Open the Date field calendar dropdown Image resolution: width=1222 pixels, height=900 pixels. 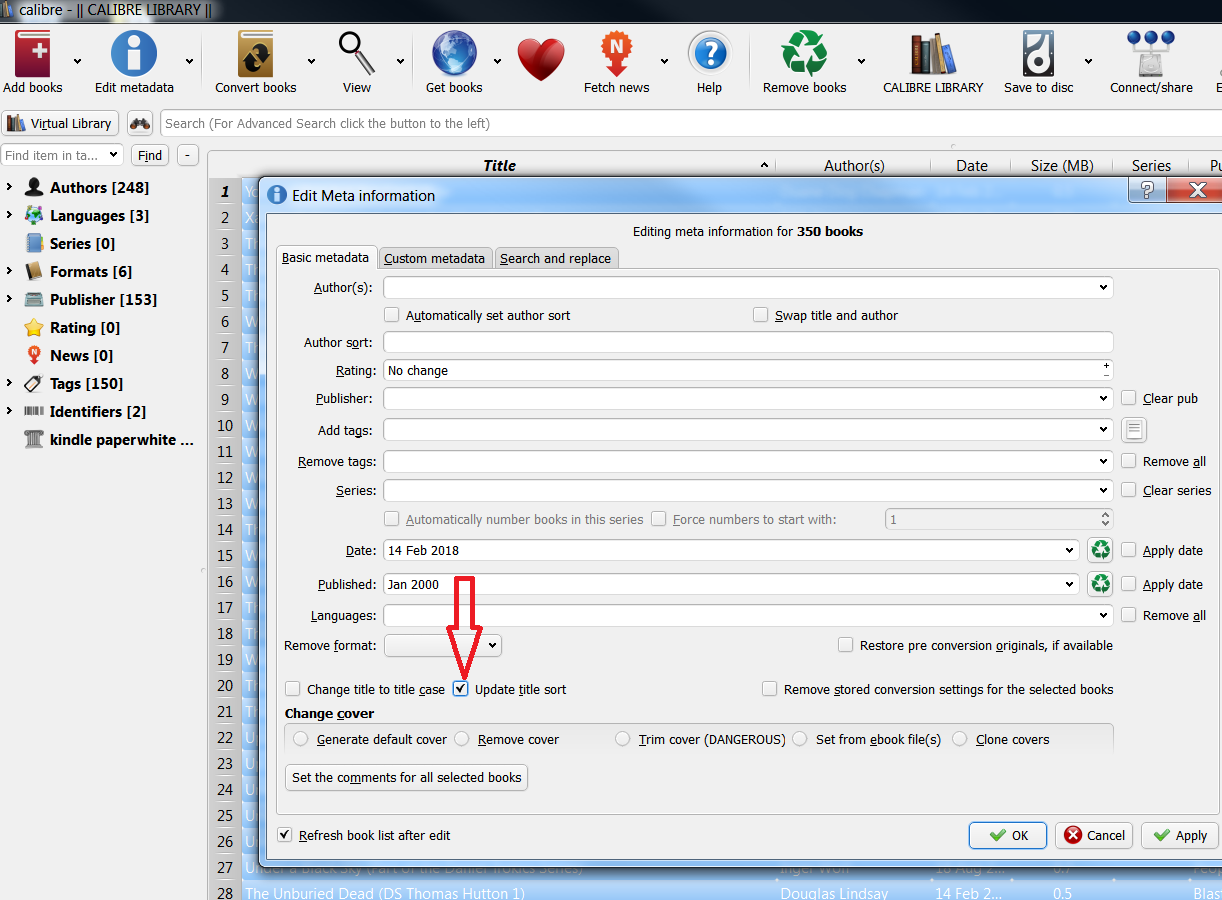coord(1071,550)
